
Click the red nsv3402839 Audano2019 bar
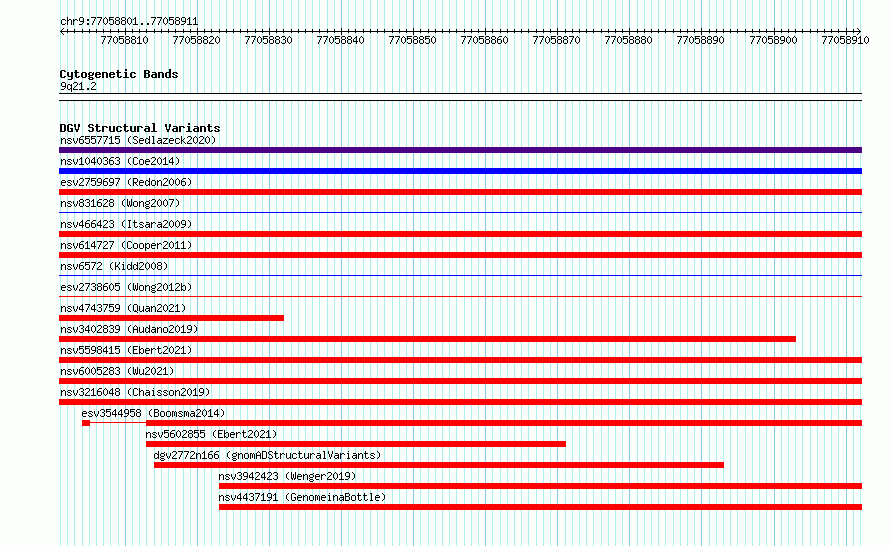pyautogui.click(x=427, y=339)
